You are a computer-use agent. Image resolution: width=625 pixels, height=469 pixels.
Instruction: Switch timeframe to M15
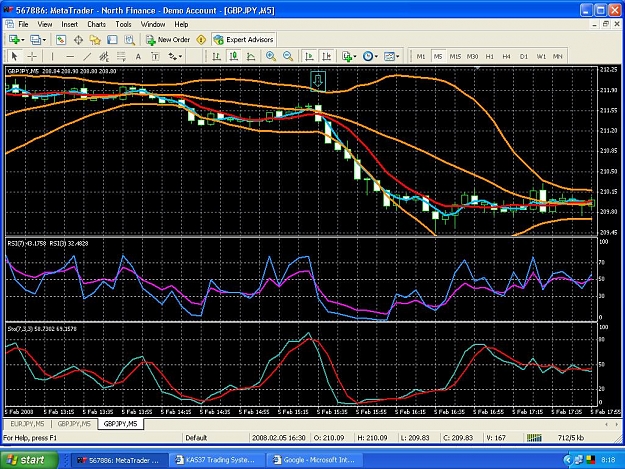pos(455,57)
